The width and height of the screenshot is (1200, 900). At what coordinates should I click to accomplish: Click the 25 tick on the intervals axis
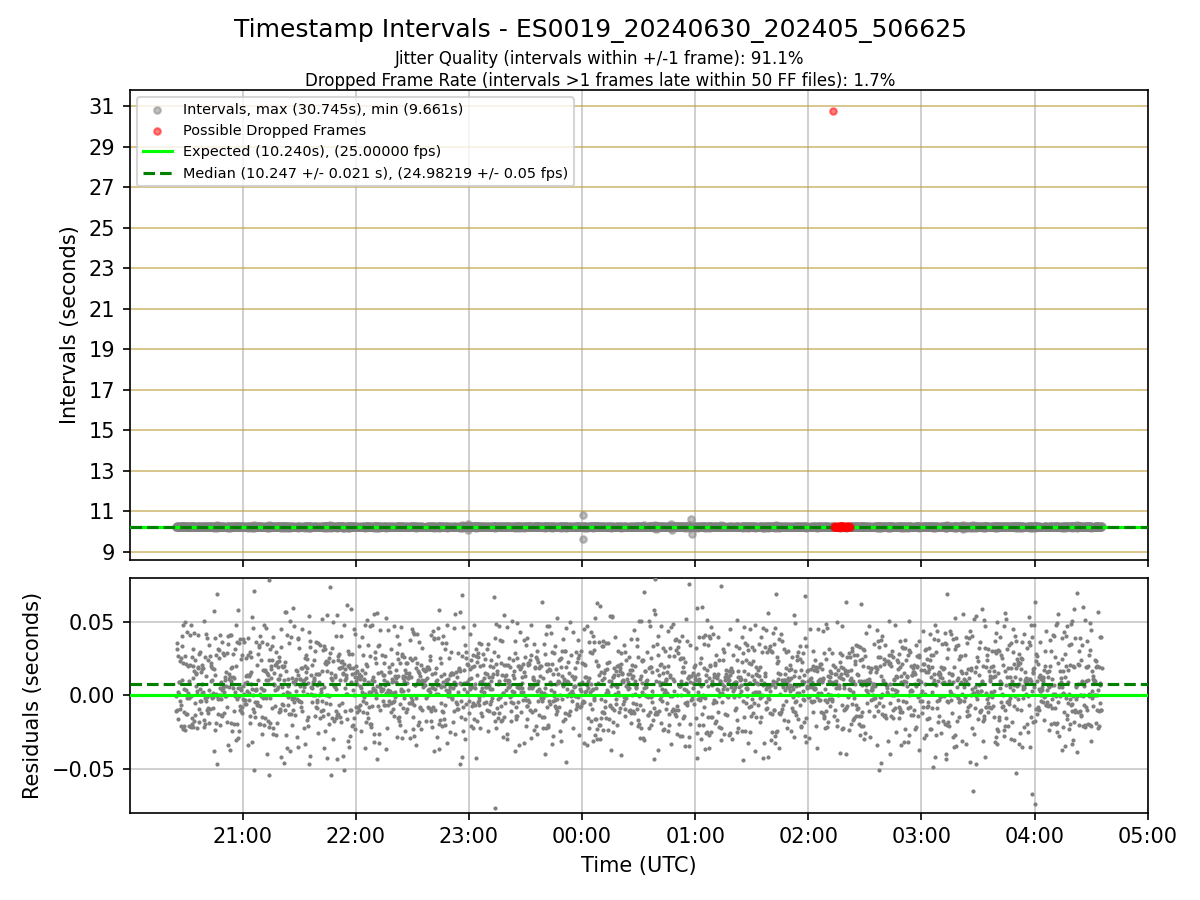(x=102, y=228)
